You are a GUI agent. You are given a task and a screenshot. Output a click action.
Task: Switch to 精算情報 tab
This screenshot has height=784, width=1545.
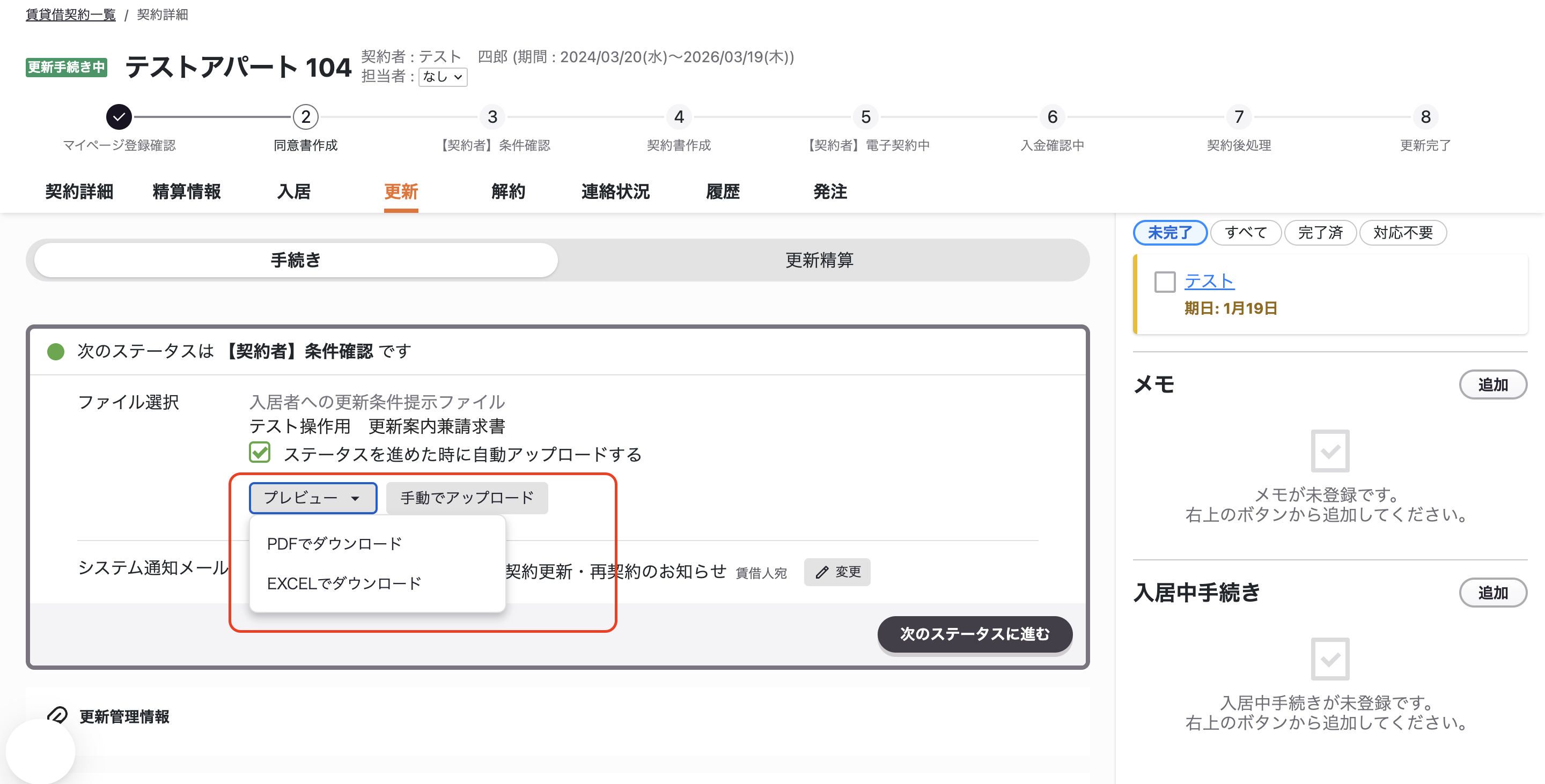[187, 192]
